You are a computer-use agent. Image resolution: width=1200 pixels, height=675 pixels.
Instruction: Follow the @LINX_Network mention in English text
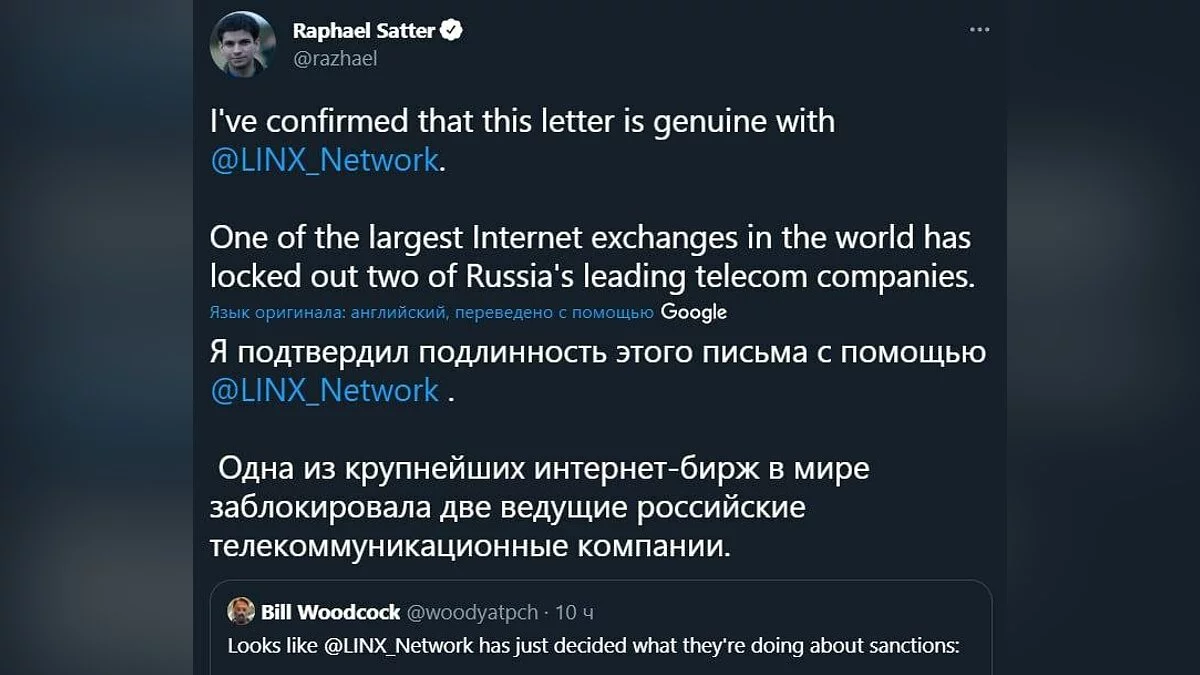coord(324,160)
